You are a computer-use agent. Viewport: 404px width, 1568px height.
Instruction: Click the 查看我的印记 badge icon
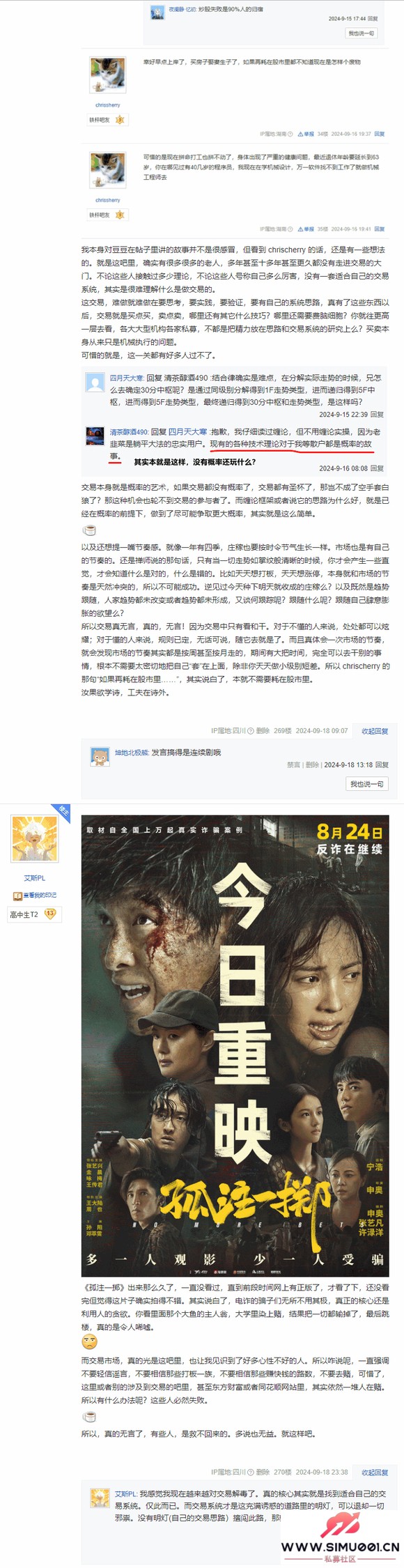tap(18, 896)
